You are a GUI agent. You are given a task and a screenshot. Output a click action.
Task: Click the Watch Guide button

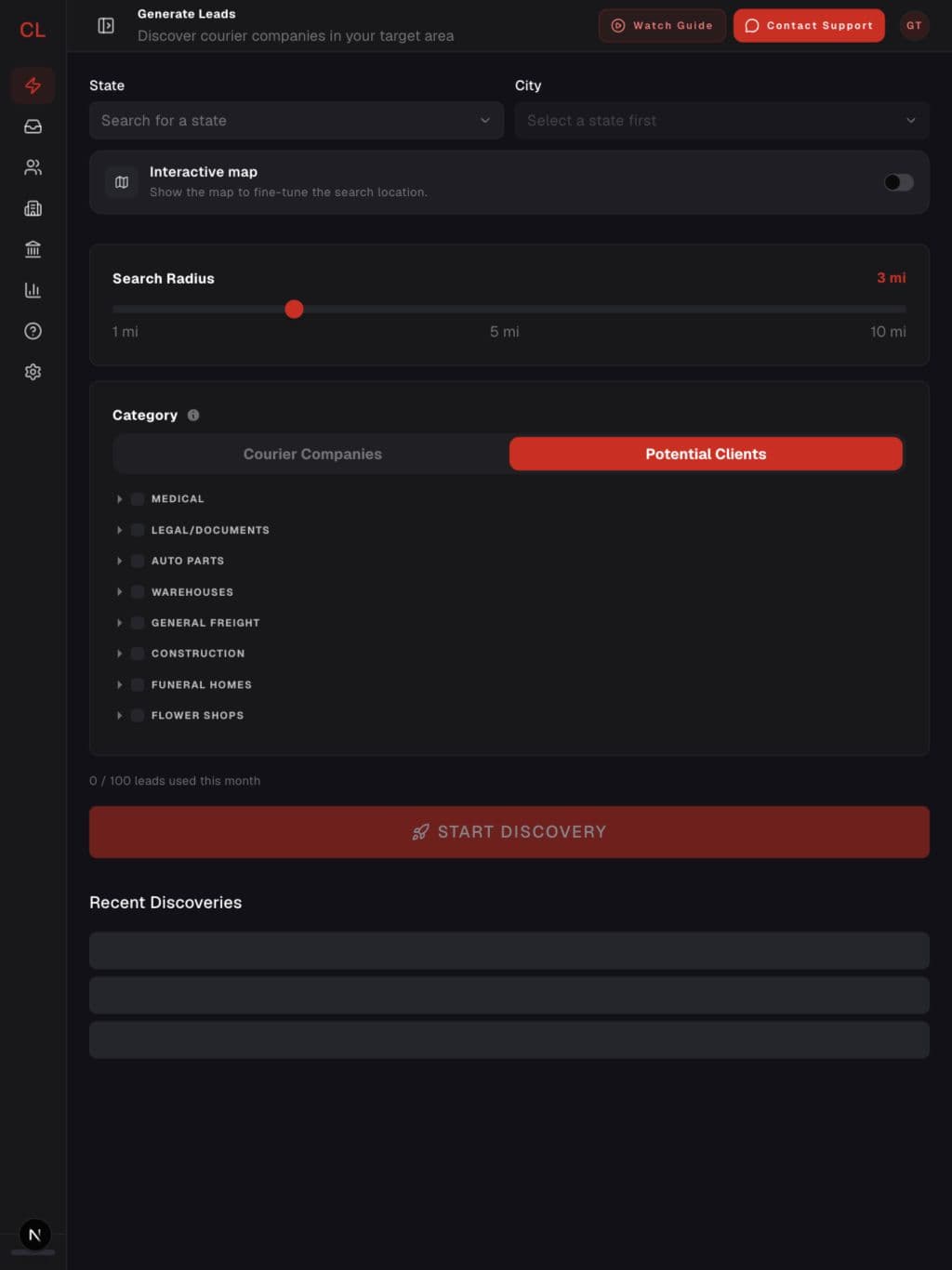click(x=662, y=25)
